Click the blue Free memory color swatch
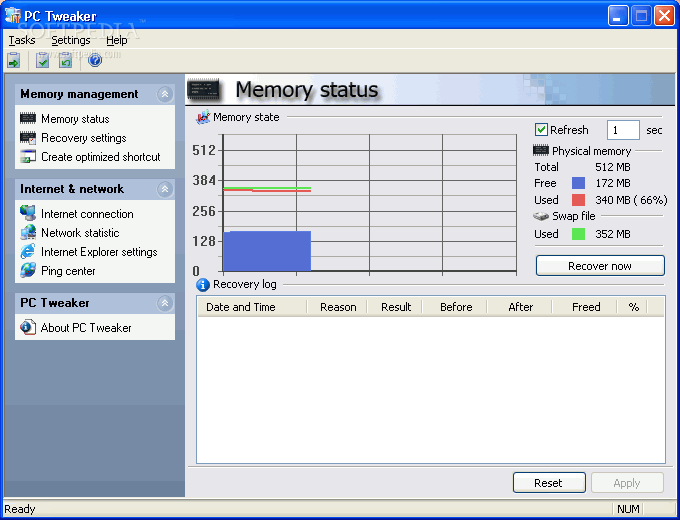Image resolution: width=680 pixels, height=520 pixels. (578, 183)
